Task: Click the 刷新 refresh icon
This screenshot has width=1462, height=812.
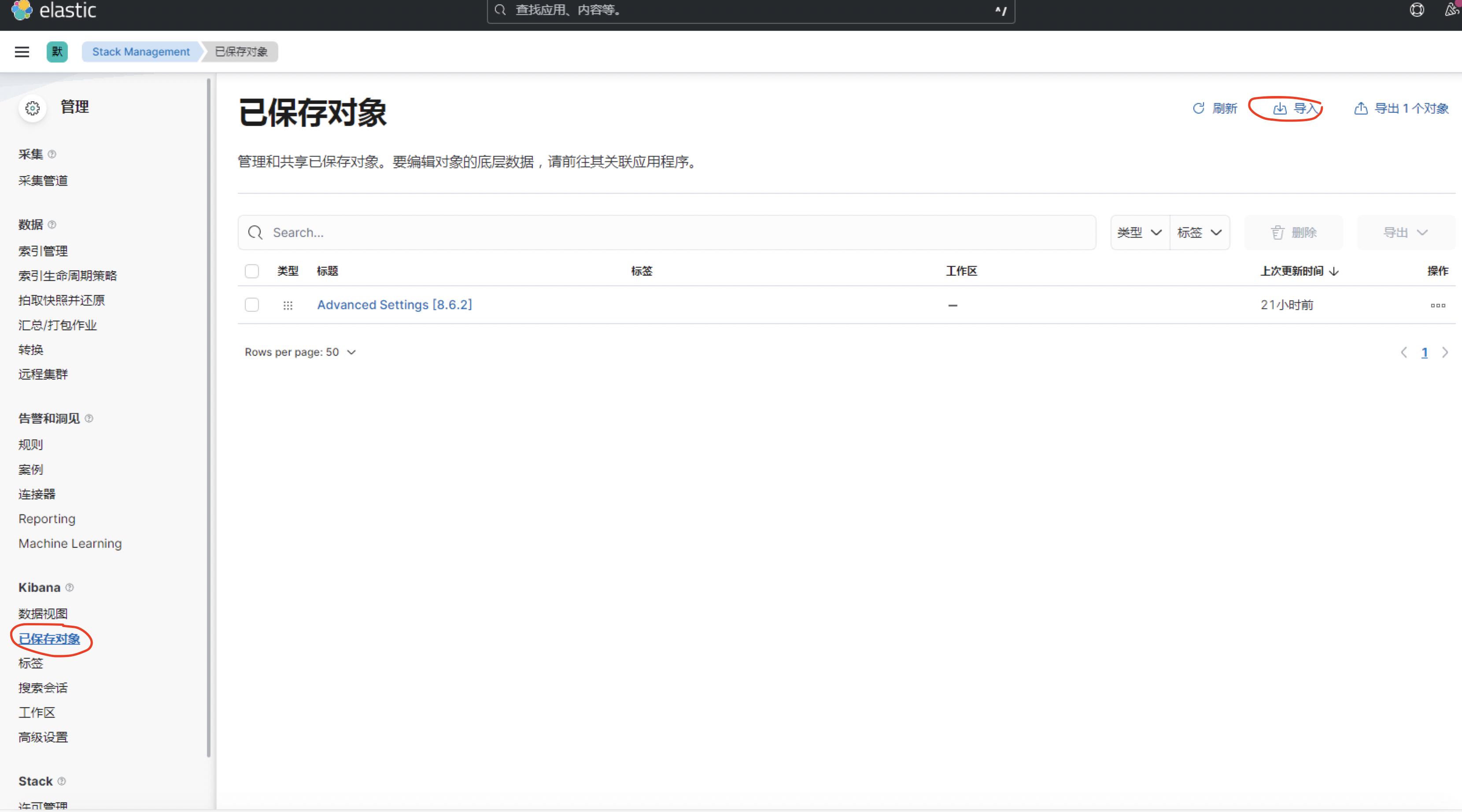Action: click(1199, 109)
